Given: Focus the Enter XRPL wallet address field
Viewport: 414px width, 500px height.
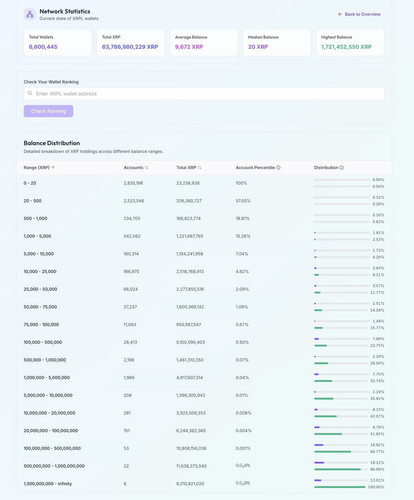Looking at the screenshot, I should [204, 94].
